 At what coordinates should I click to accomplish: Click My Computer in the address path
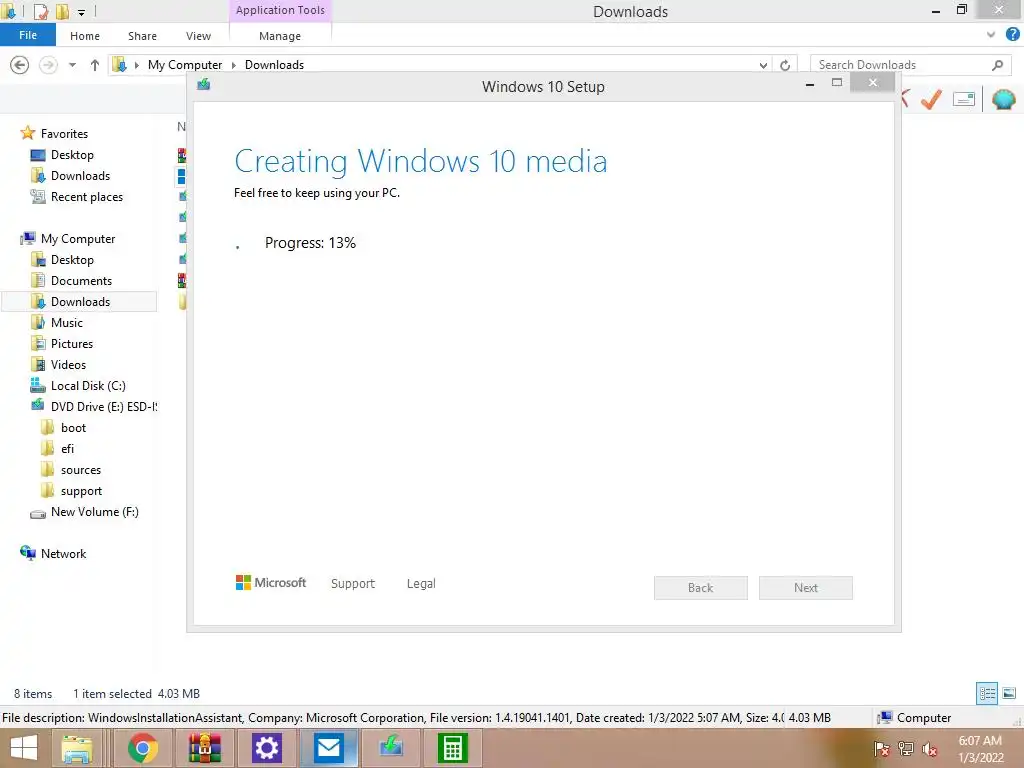pyautogui.click(x=185, y=65)
